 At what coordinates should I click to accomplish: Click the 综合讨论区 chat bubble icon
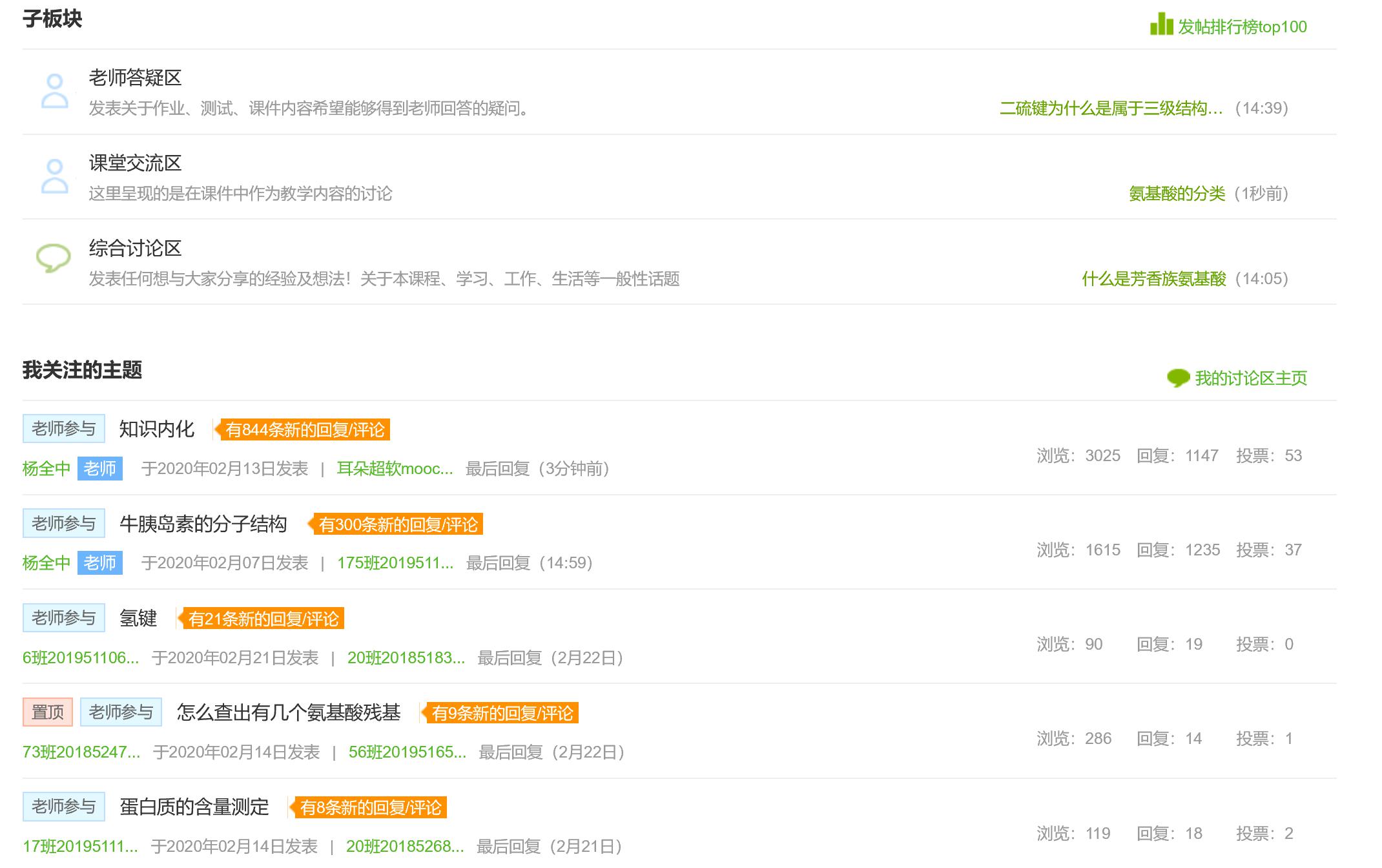(x=53, y=258)
